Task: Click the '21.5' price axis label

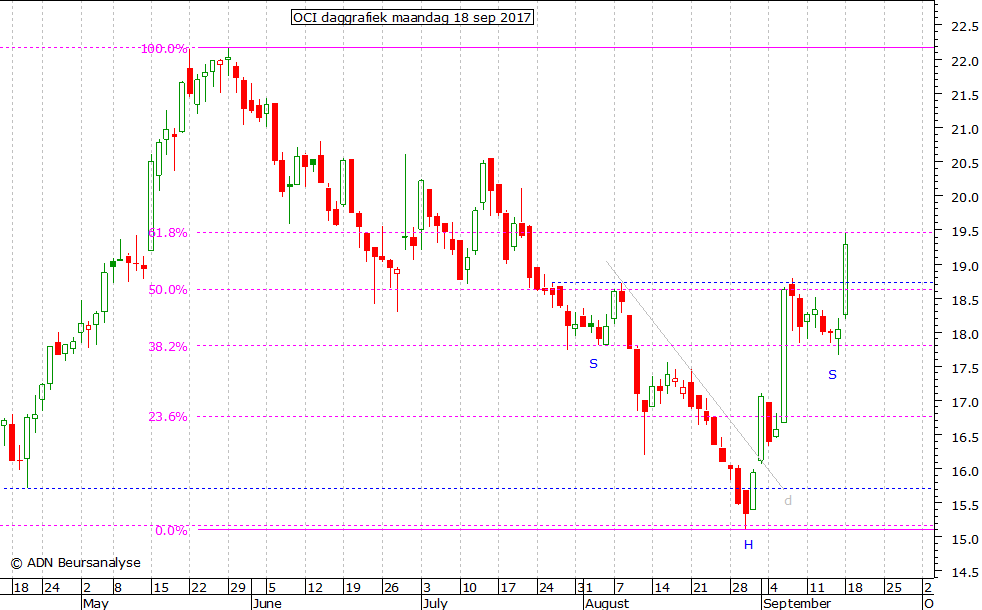Action: click(x=964, y=95)
